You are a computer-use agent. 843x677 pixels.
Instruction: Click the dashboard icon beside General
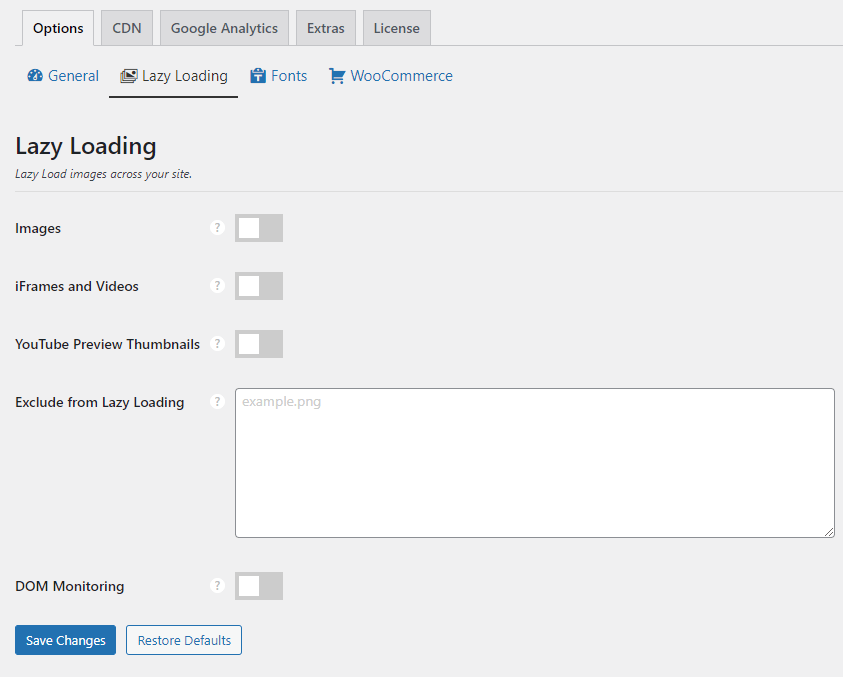35,75
